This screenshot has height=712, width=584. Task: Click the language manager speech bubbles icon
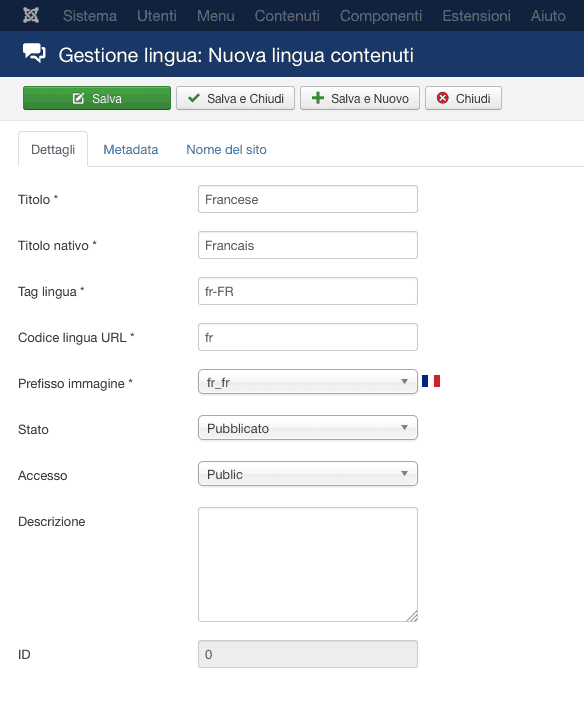(35, 54)
